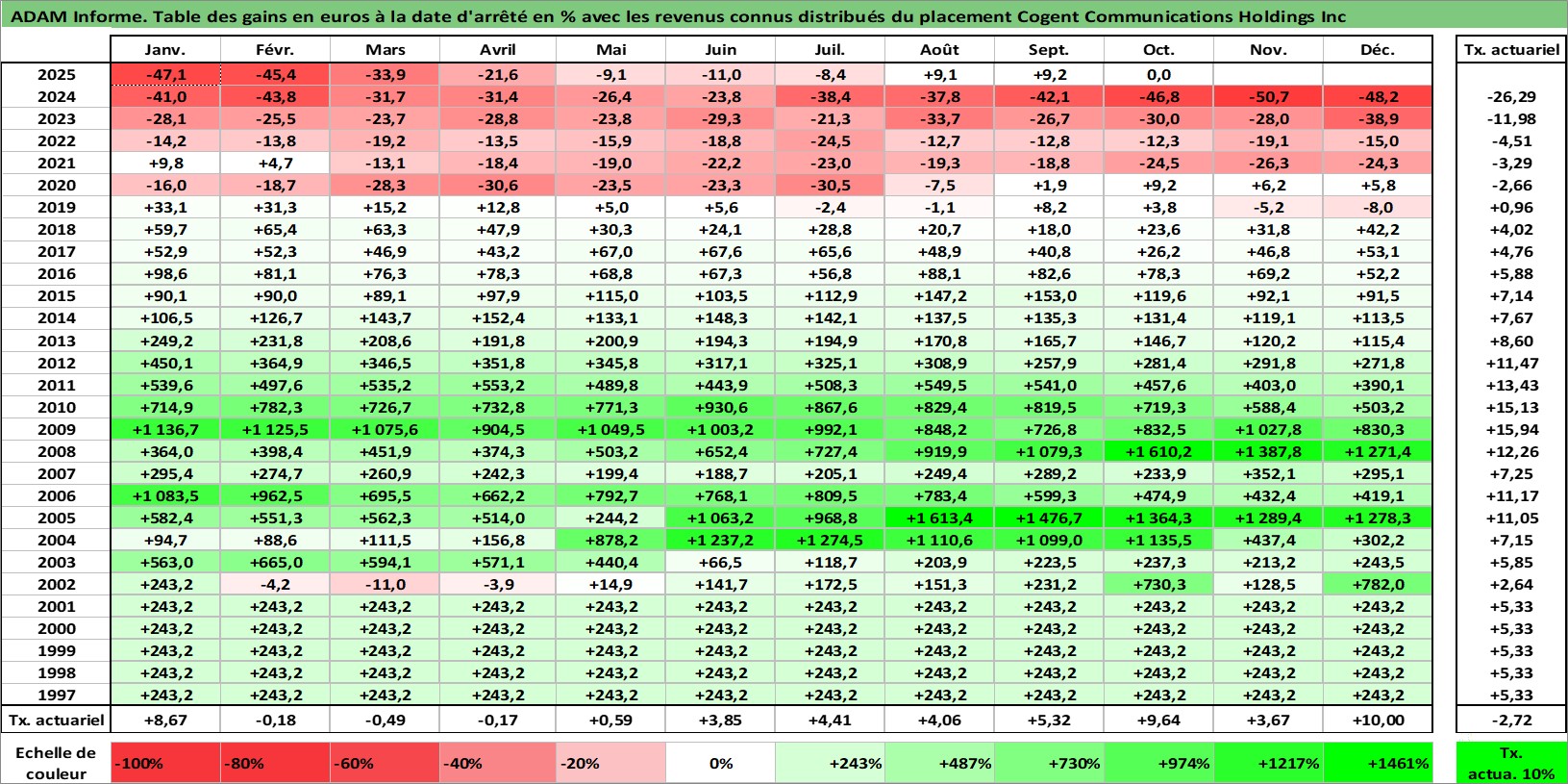Click the '+1 610,2' cell for Oct. 2008
This screenshot has height=784, width=1568.
point(1159,451)
